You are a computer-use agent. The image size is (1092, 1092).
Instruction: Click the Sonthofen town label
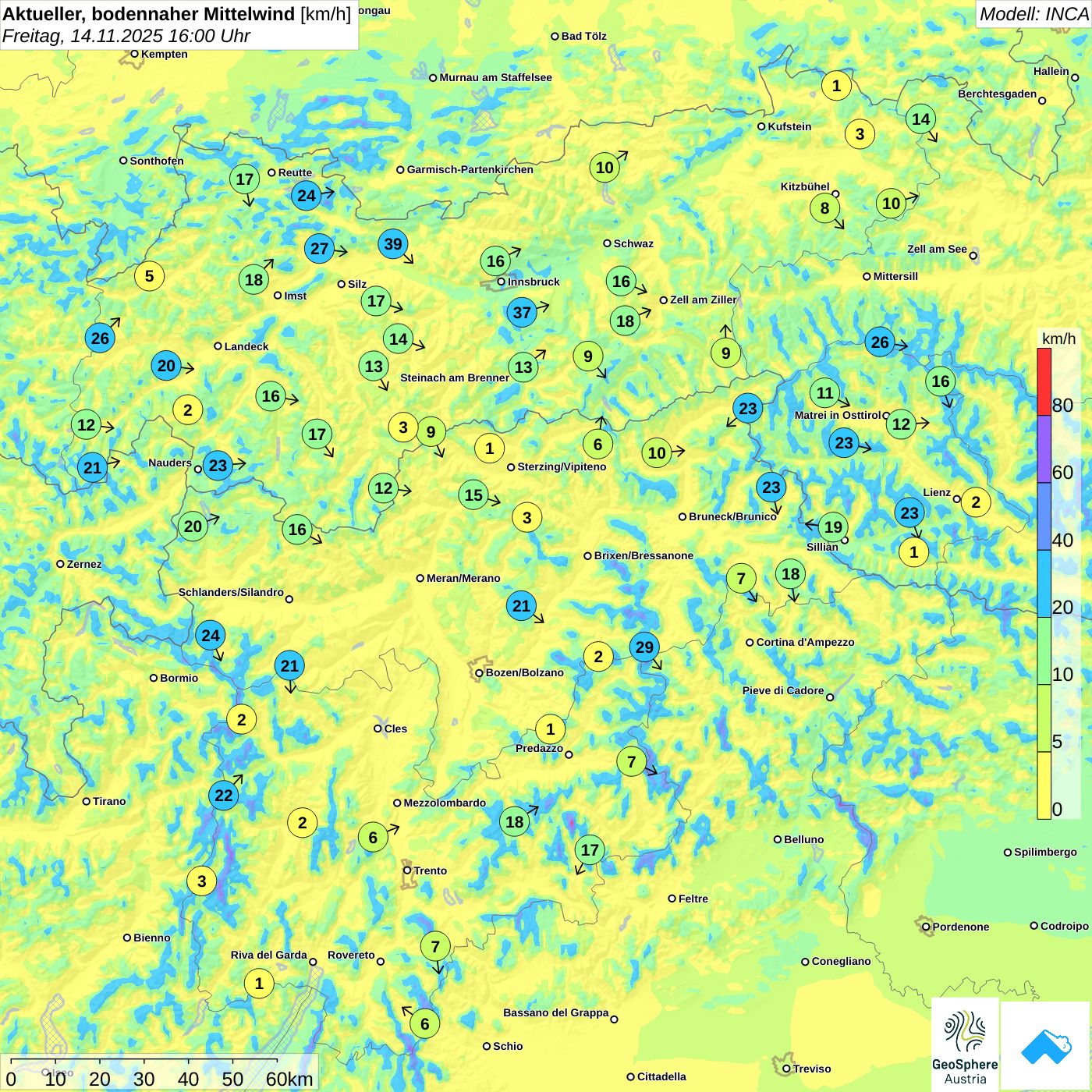pos(157,161)
